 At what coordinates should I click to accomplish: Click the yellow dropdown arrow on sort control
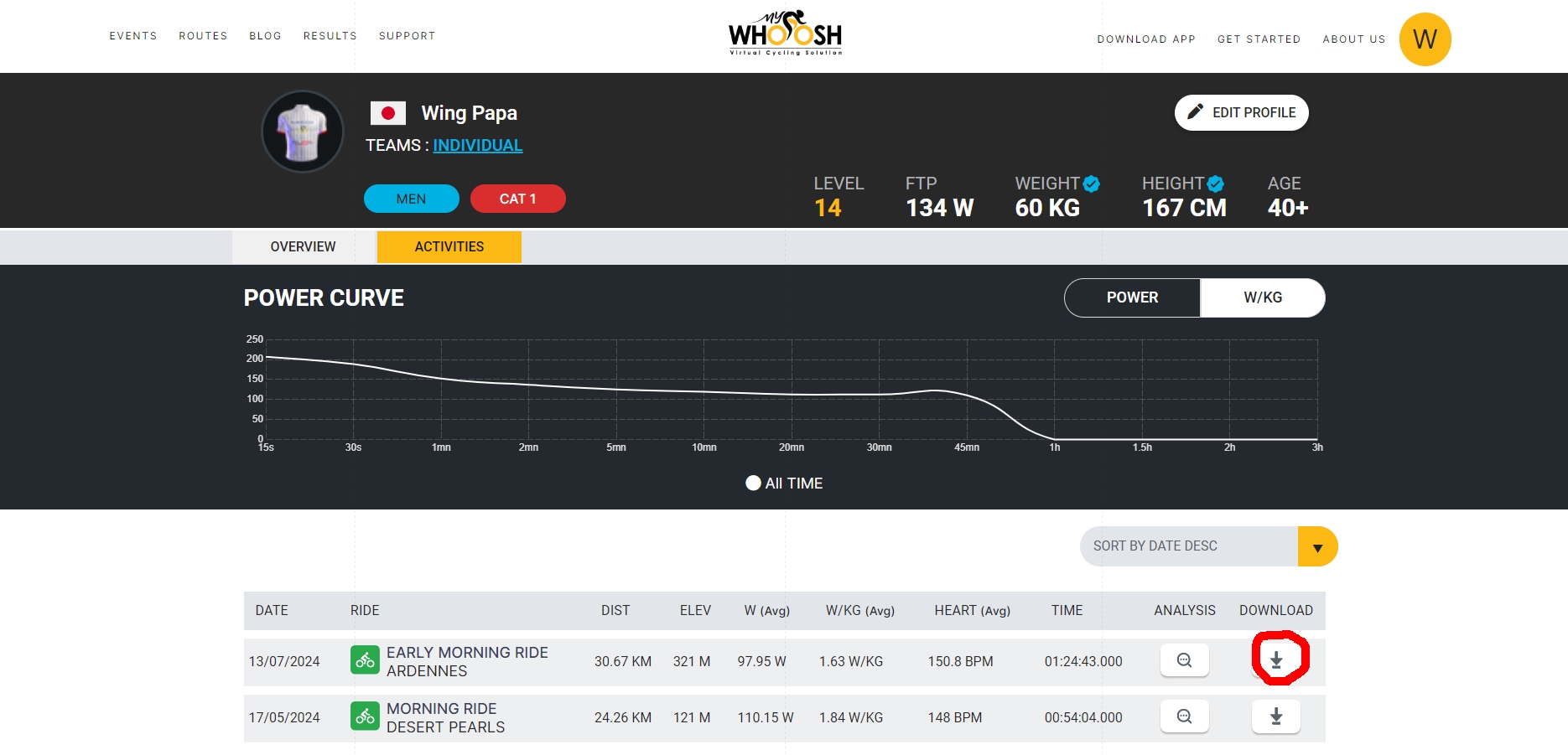pos(1319,546)
